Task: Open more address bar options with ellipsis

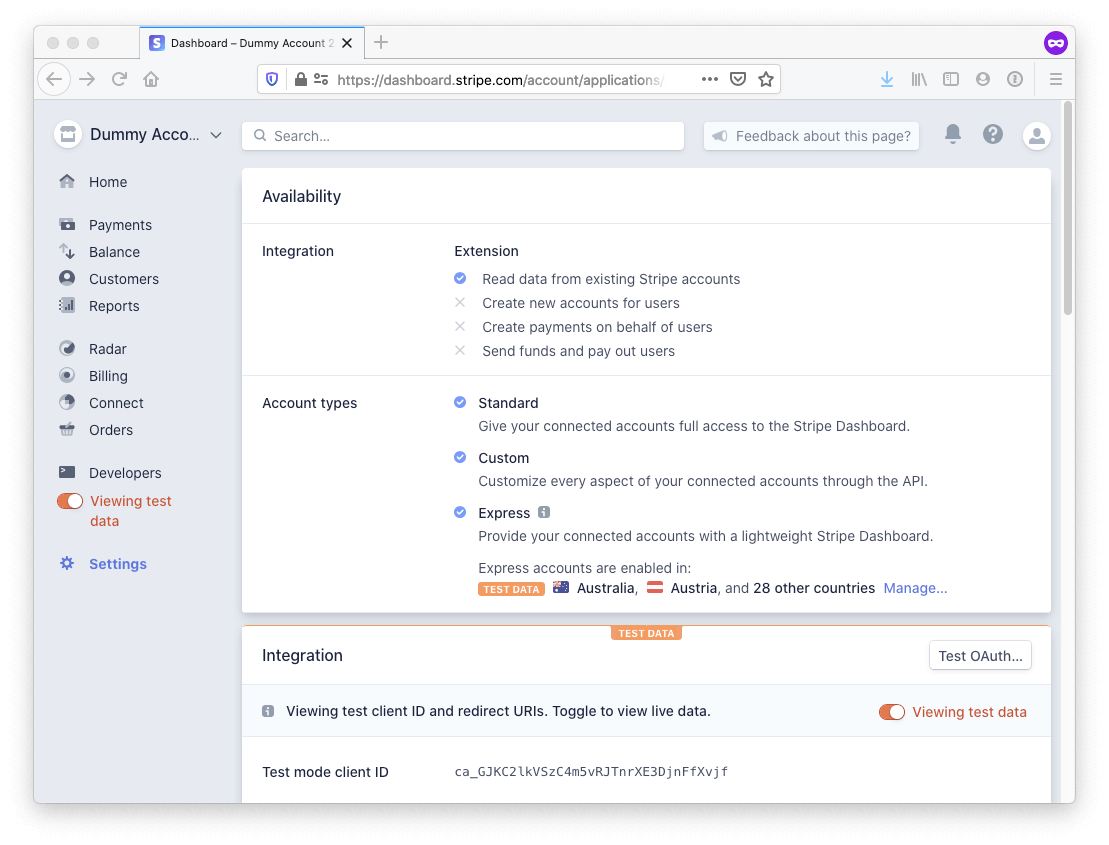Action: (x=709, y=78)
